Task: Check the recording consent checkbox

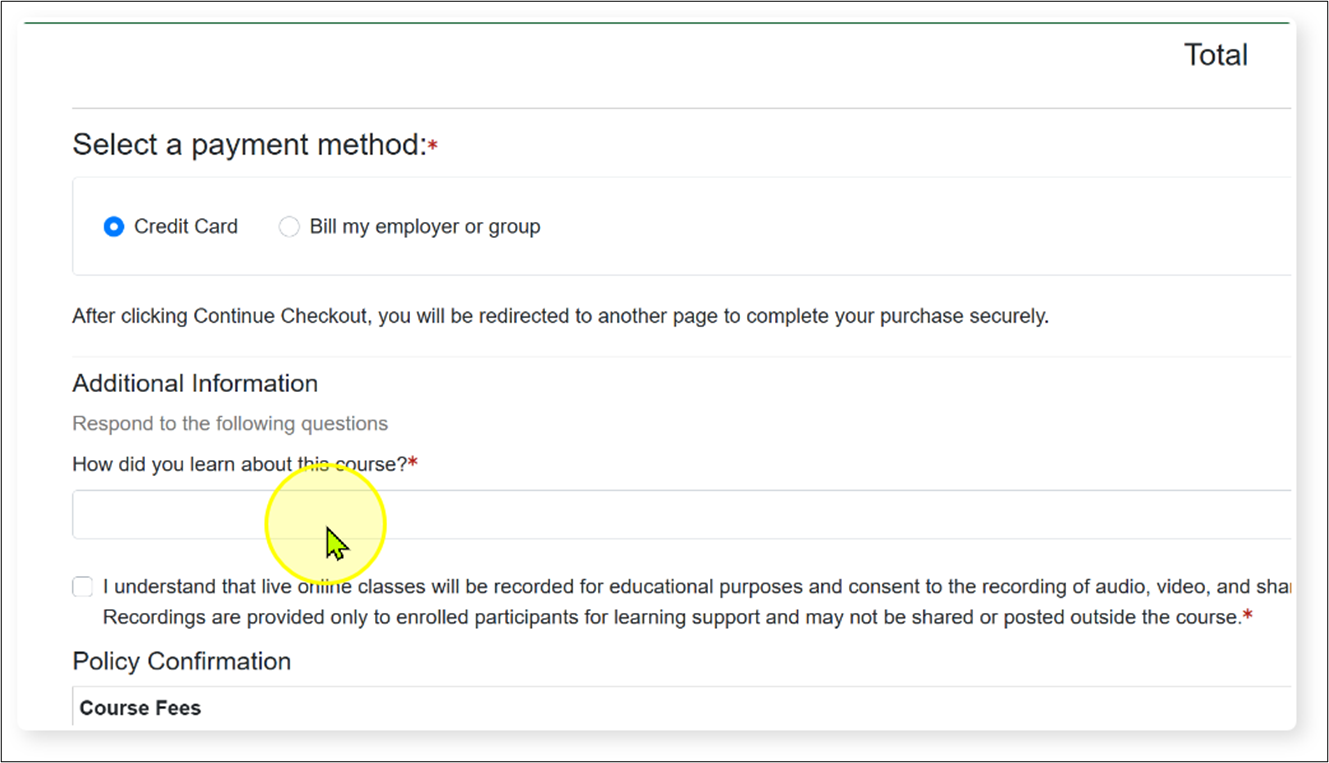Action: (x=81, y=586)
